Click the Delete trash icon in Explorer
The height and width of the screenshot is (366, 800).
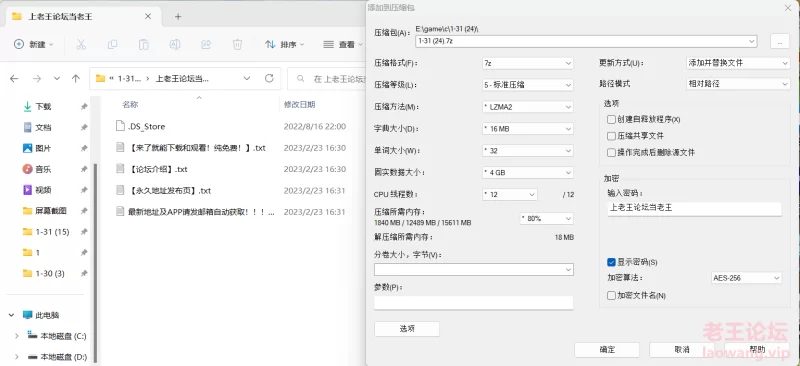point(237,45)
